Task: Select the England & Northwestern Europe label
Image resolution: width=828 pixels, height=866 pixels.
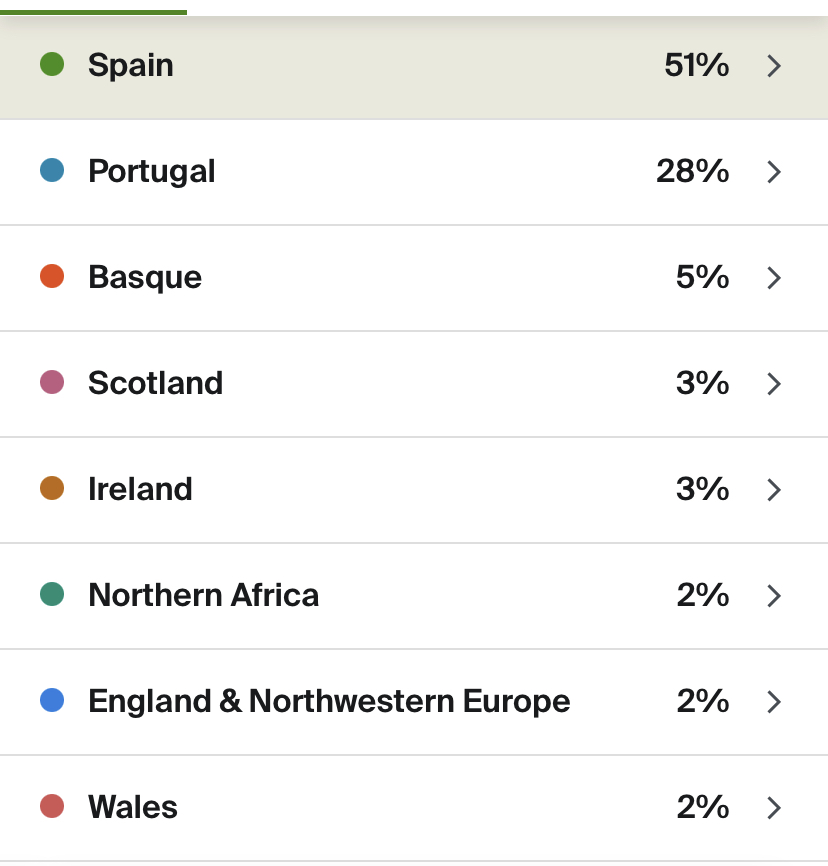Action: 329,702
